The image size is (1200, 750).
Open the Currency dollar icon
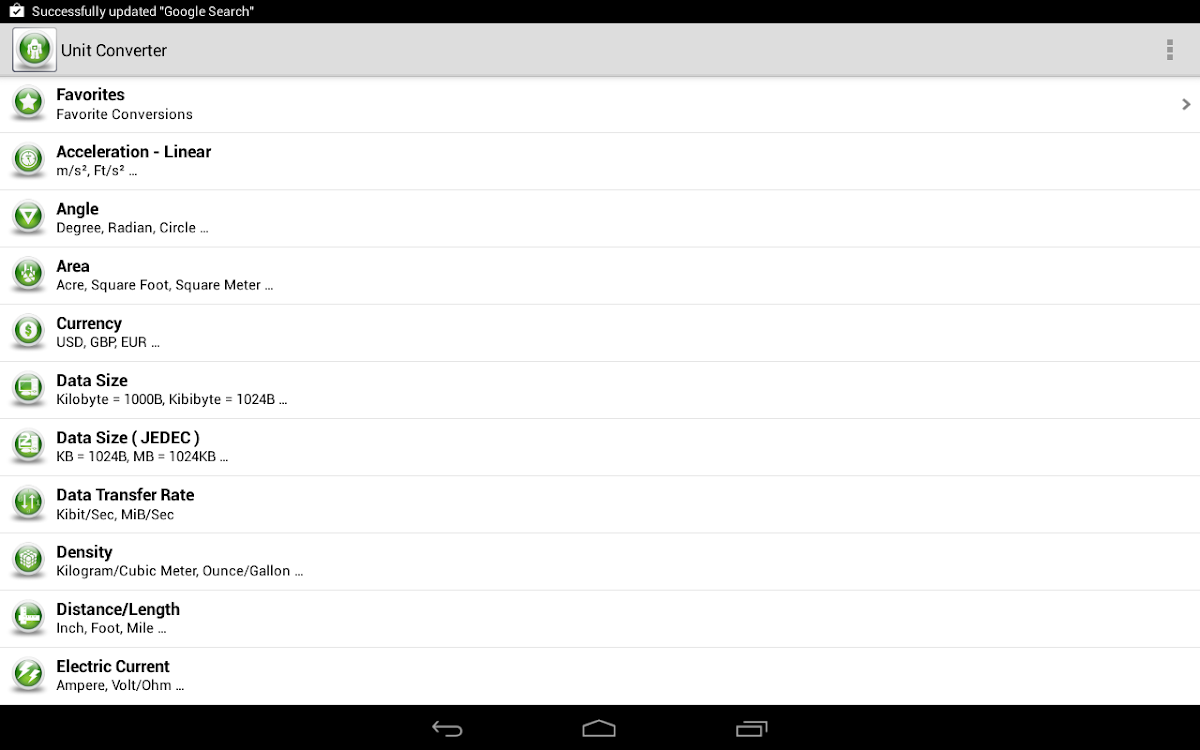[29, 331]
